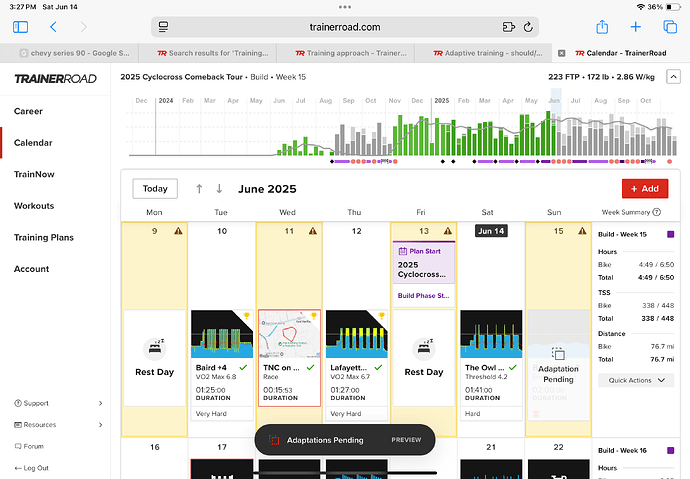Go to Workouts in the sidebar
This screenshot has height=479, width=690.
coord(34,206)
